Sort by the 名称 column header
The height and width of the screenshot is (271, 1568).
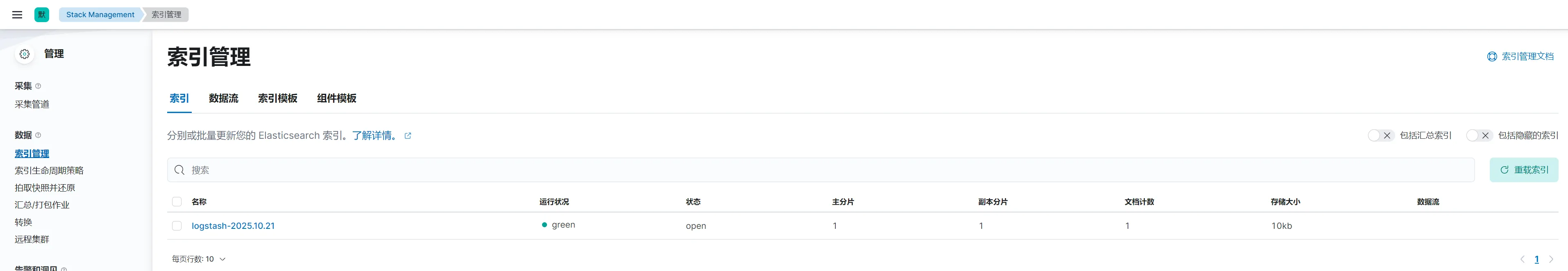pos(199,202)
